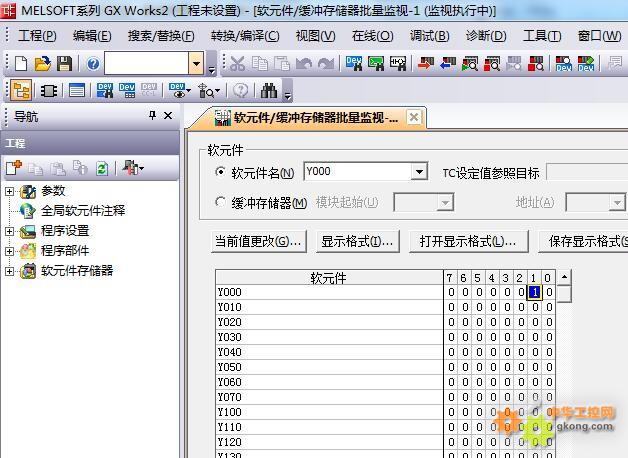Screen dimensions: 628x458
Task: Select 全局软元件注释 in the project tree
Action: pos(82,211)
